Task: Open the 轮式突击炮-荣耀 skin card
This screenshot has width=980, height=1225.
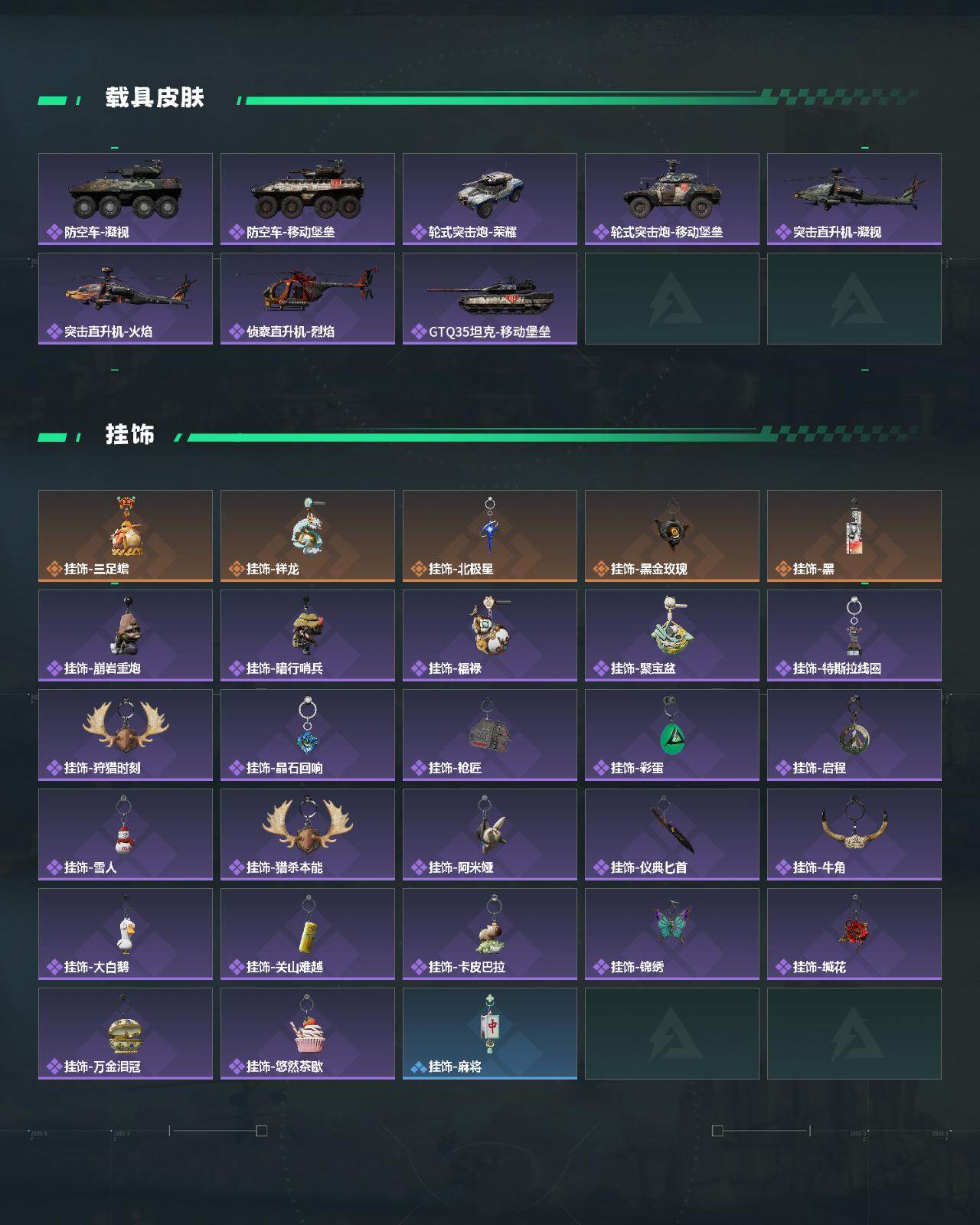Action: pos(490,199)
